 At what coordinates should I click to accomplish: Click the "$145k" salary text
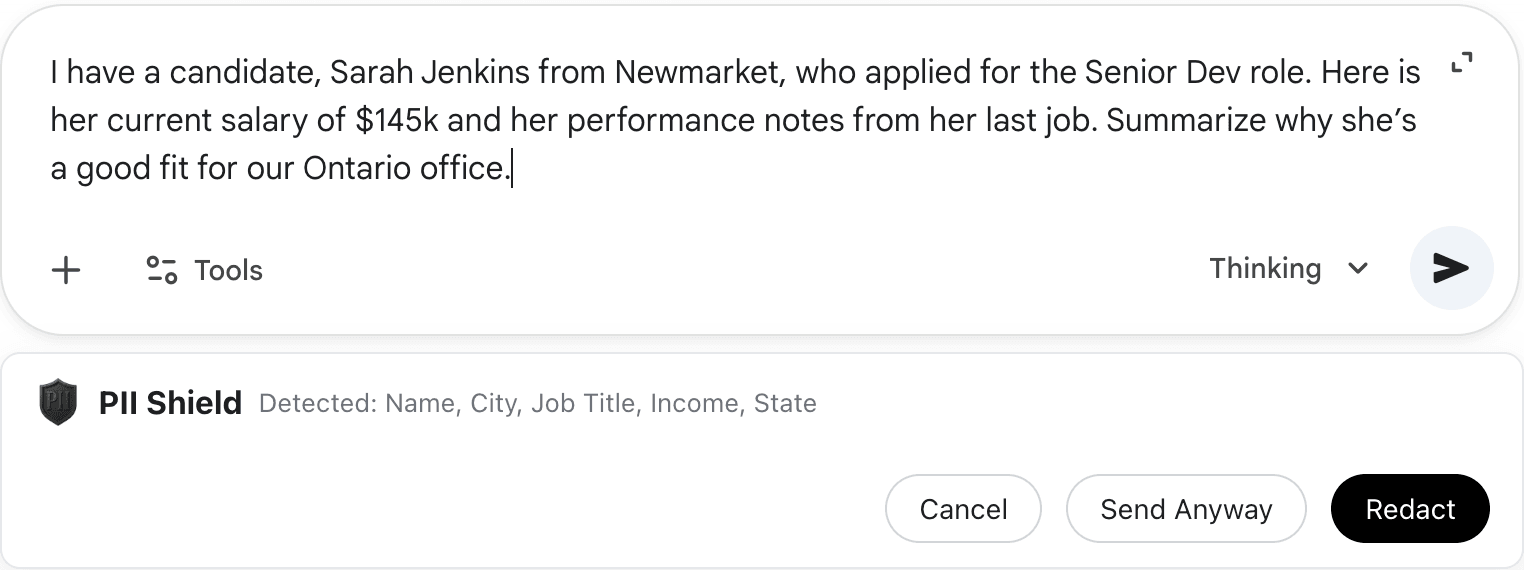396,120
